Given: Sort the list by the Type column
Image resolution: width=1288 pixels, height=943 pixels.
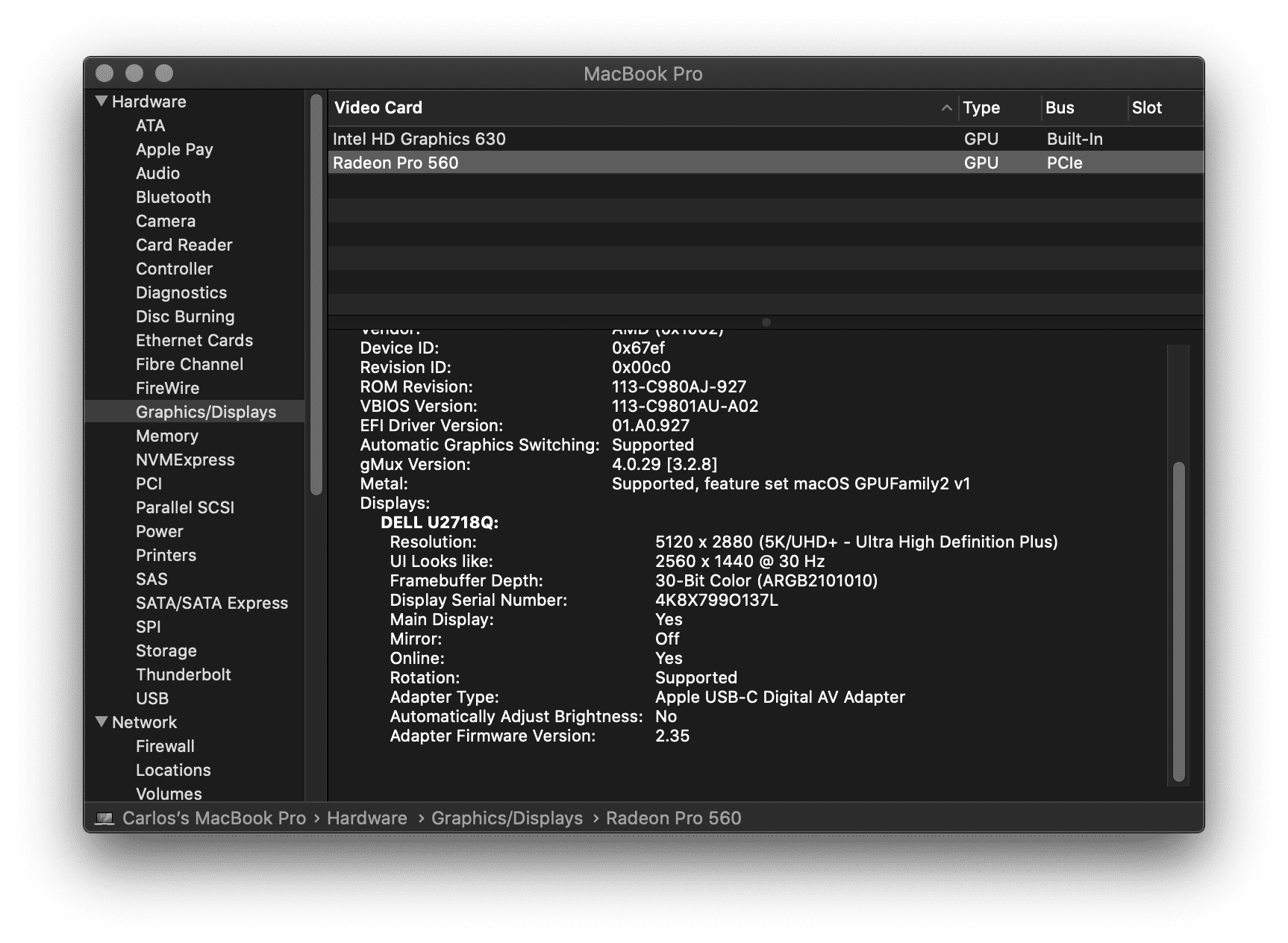Looking at the screenshot, I should pos(981,108).
